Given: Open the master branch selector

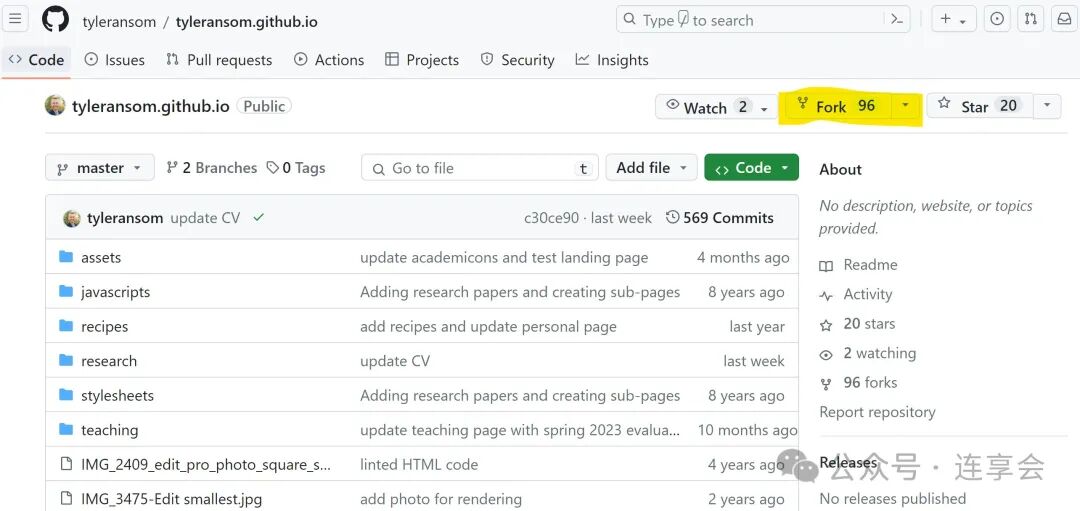Looking at the screenshot, I should click(x=100, y=167).
